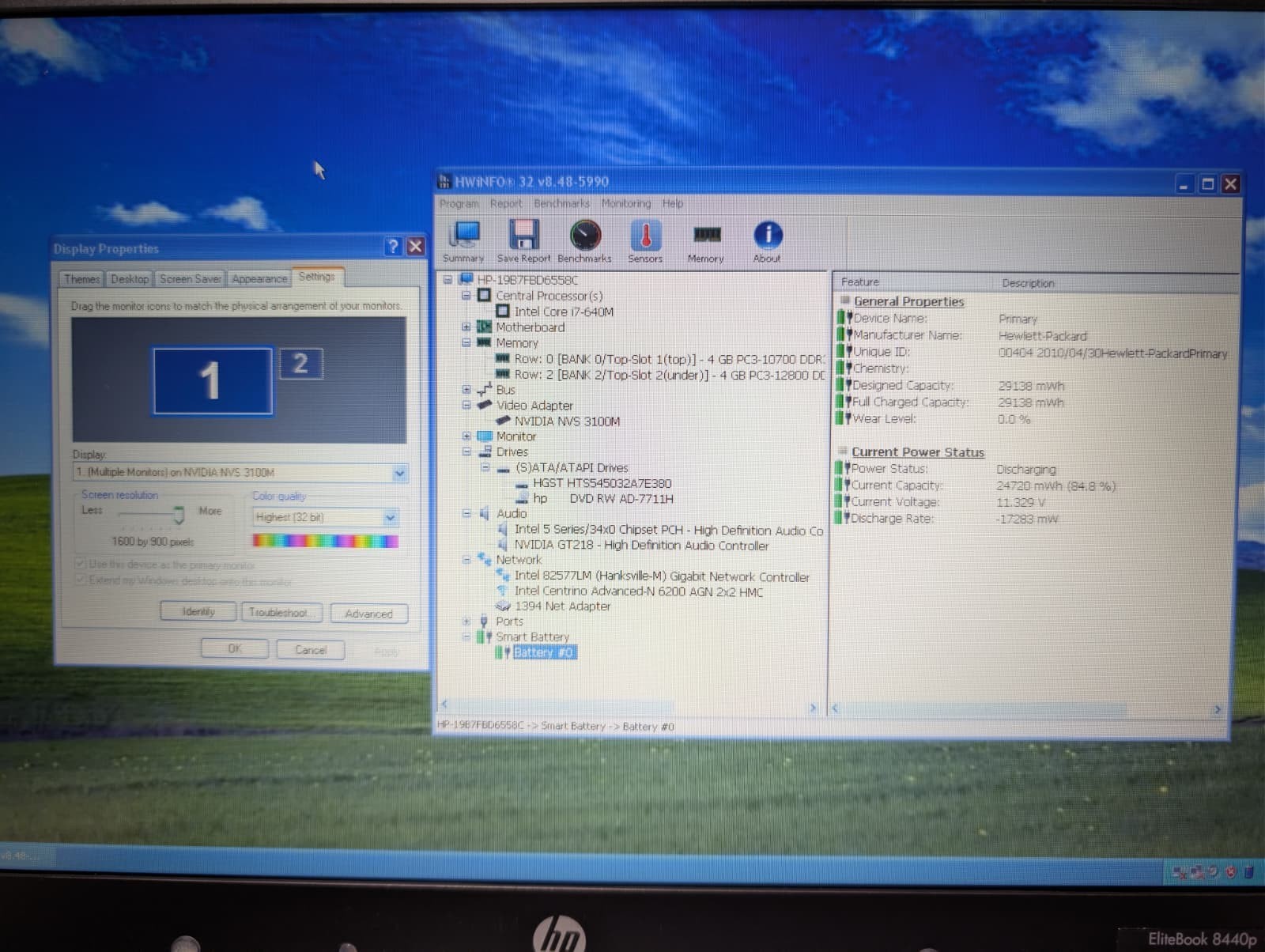Viewport: 1265px width, 952px height.
Task: Select the Row: 2 memory module entry
Action: (x=669, y=375)
